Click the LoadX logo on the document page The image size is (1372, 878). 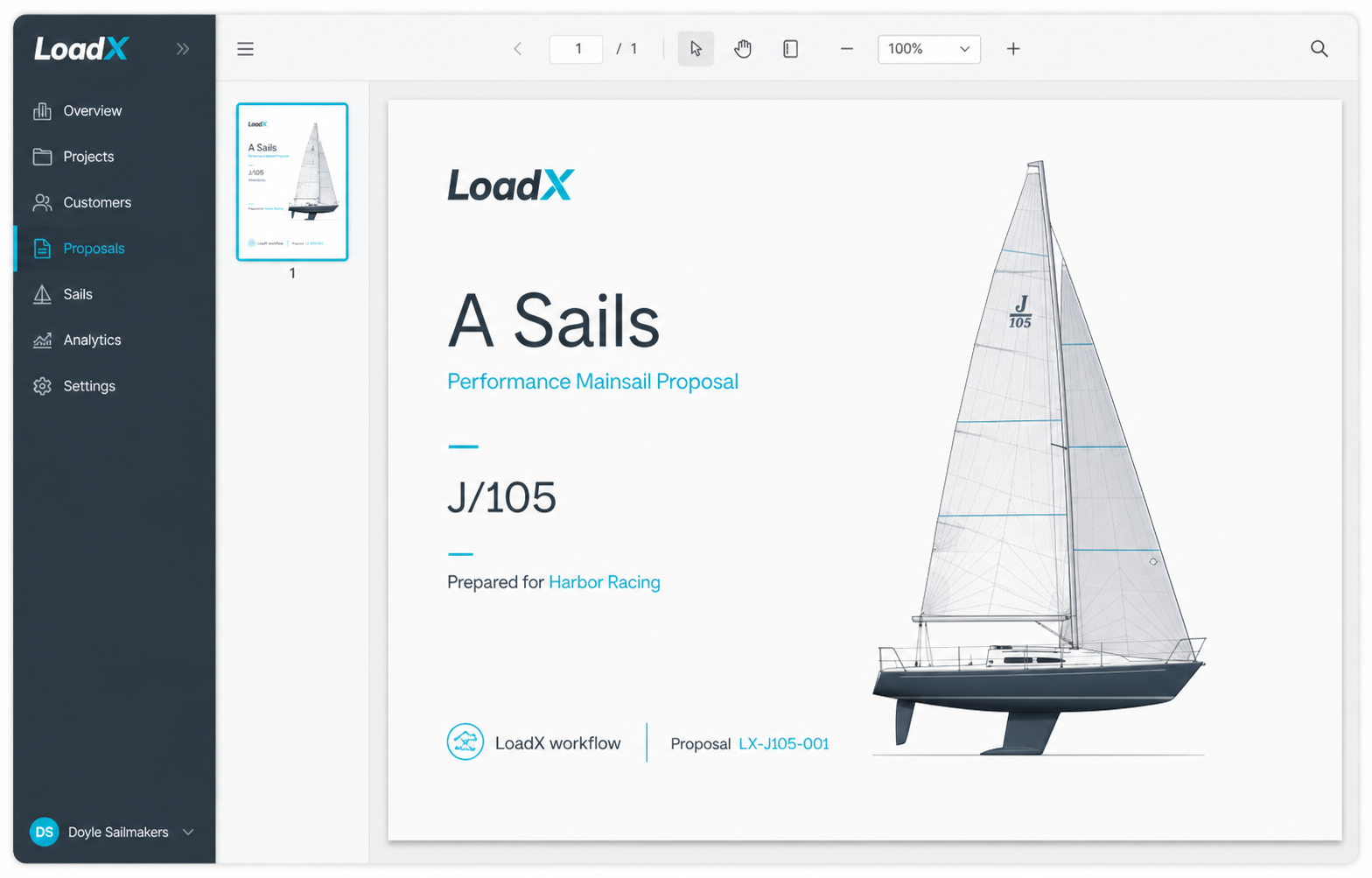coord(511,186)
